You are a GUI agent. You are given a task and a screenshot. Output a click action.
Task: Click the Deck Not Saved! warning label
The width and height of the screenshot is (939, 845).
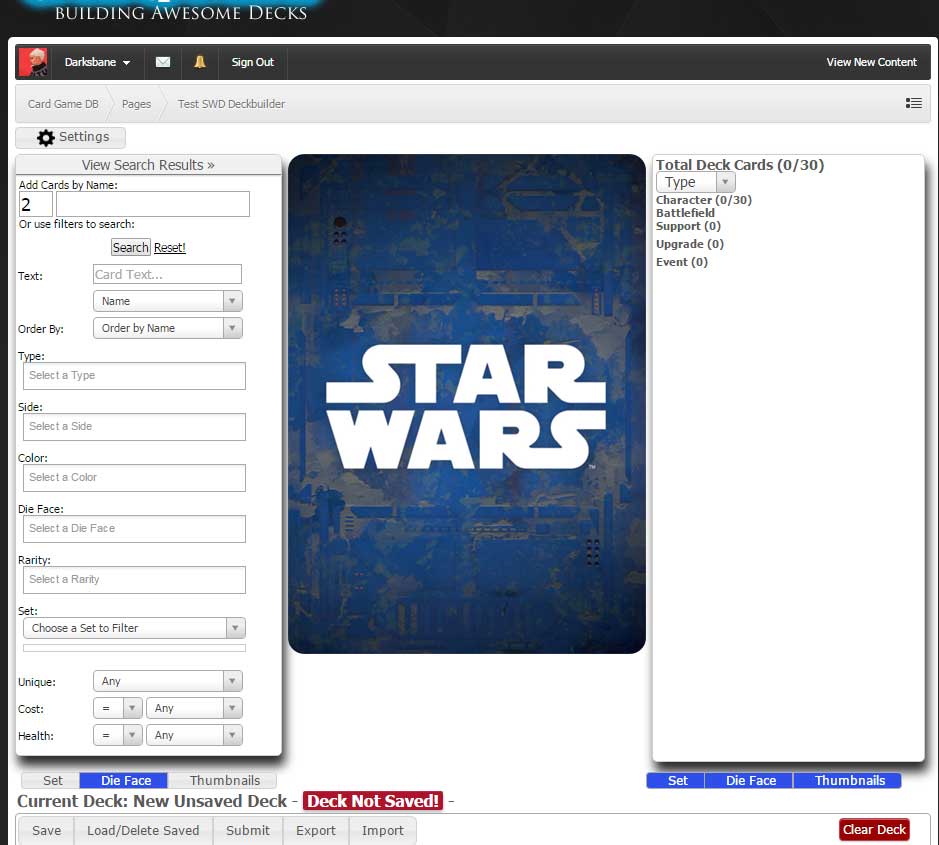[x=372, y=801]
